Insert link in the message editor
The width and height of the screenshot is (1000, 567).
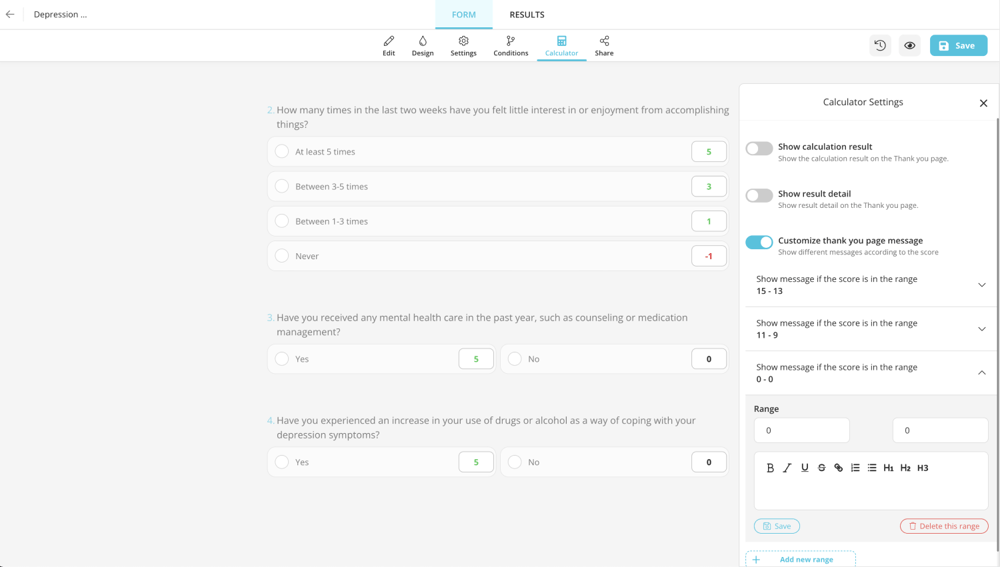click(838, 468)
